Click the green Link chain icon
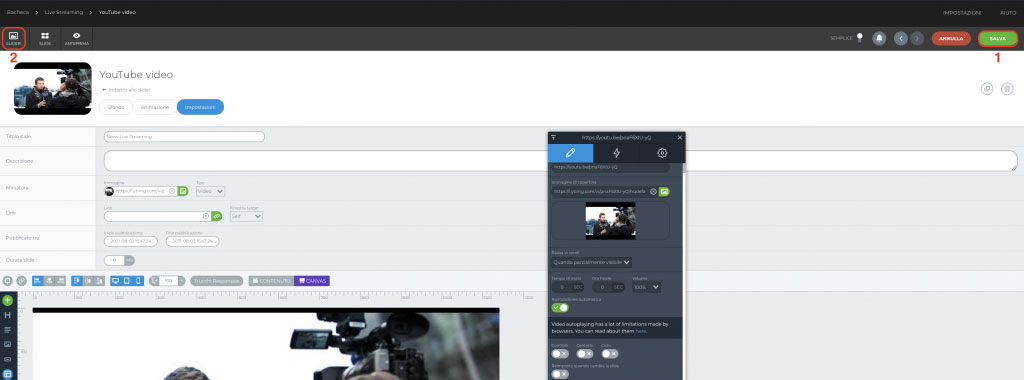The height and width of the screenshot is (380, 1024). 217,216
